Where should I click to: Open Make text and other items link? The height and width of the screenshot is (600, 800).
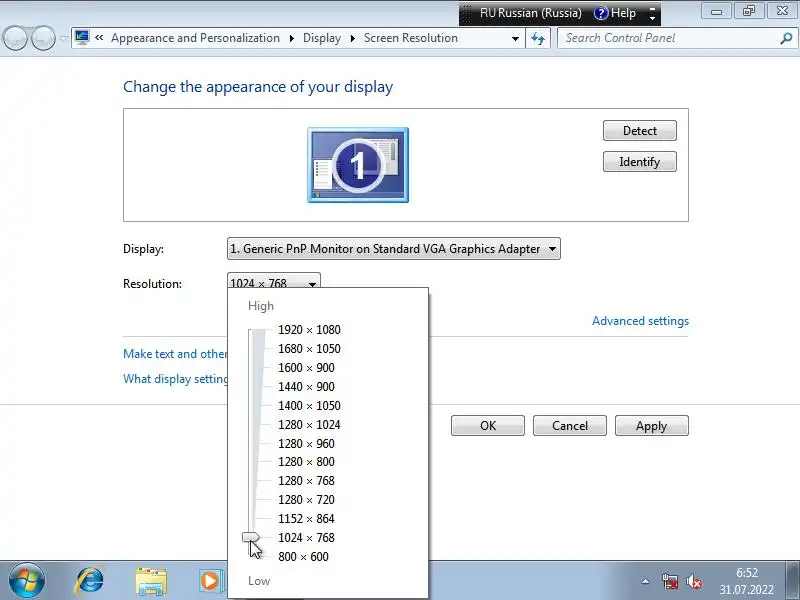click(x=175, y=354)
